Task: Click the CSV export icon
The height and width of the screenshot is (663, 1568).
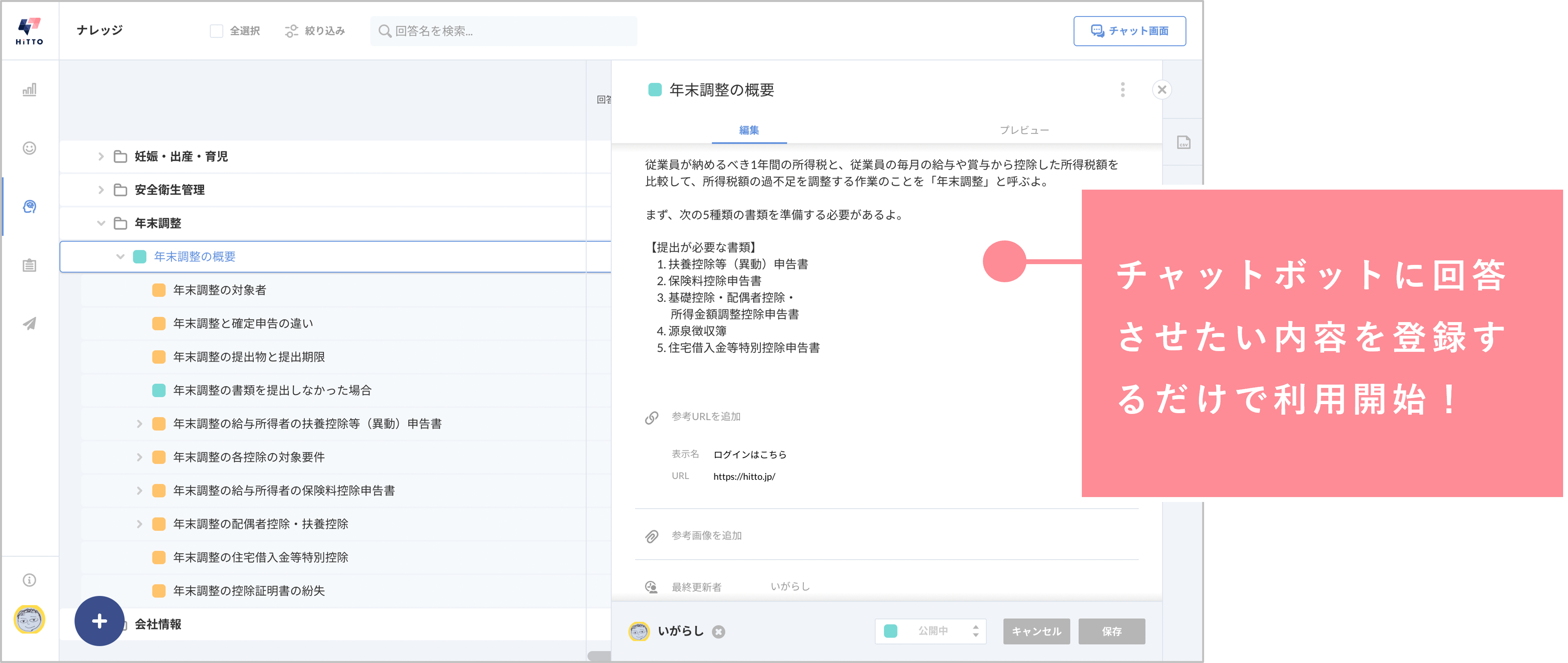Action: coord(1183,143)
